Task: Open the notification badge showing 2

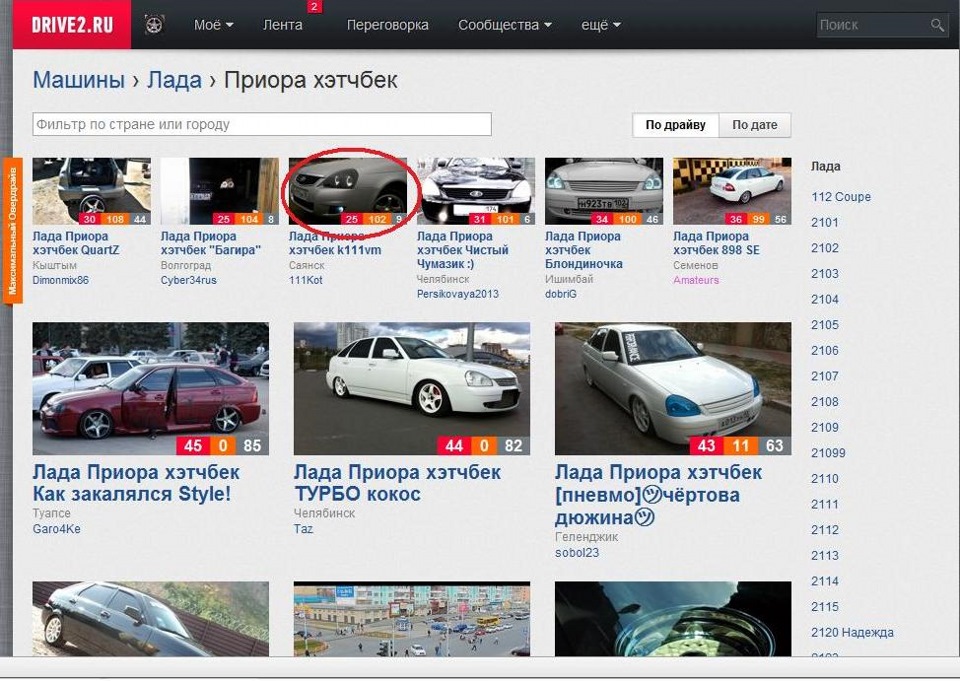Action: point(314,7)
